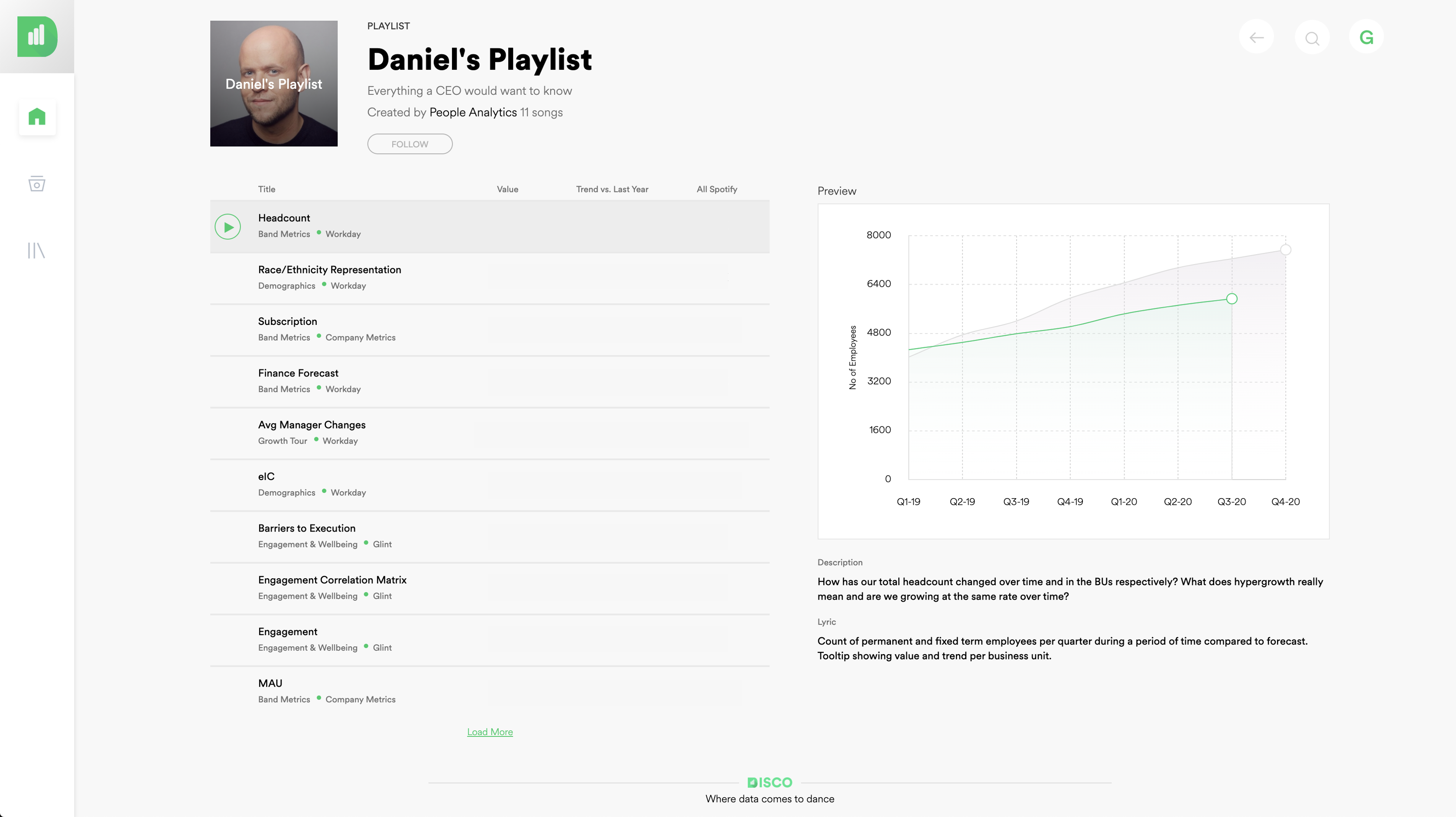Play the Headcount song
The height and width of the screenshot is (817, 1456).
[228, 227]
